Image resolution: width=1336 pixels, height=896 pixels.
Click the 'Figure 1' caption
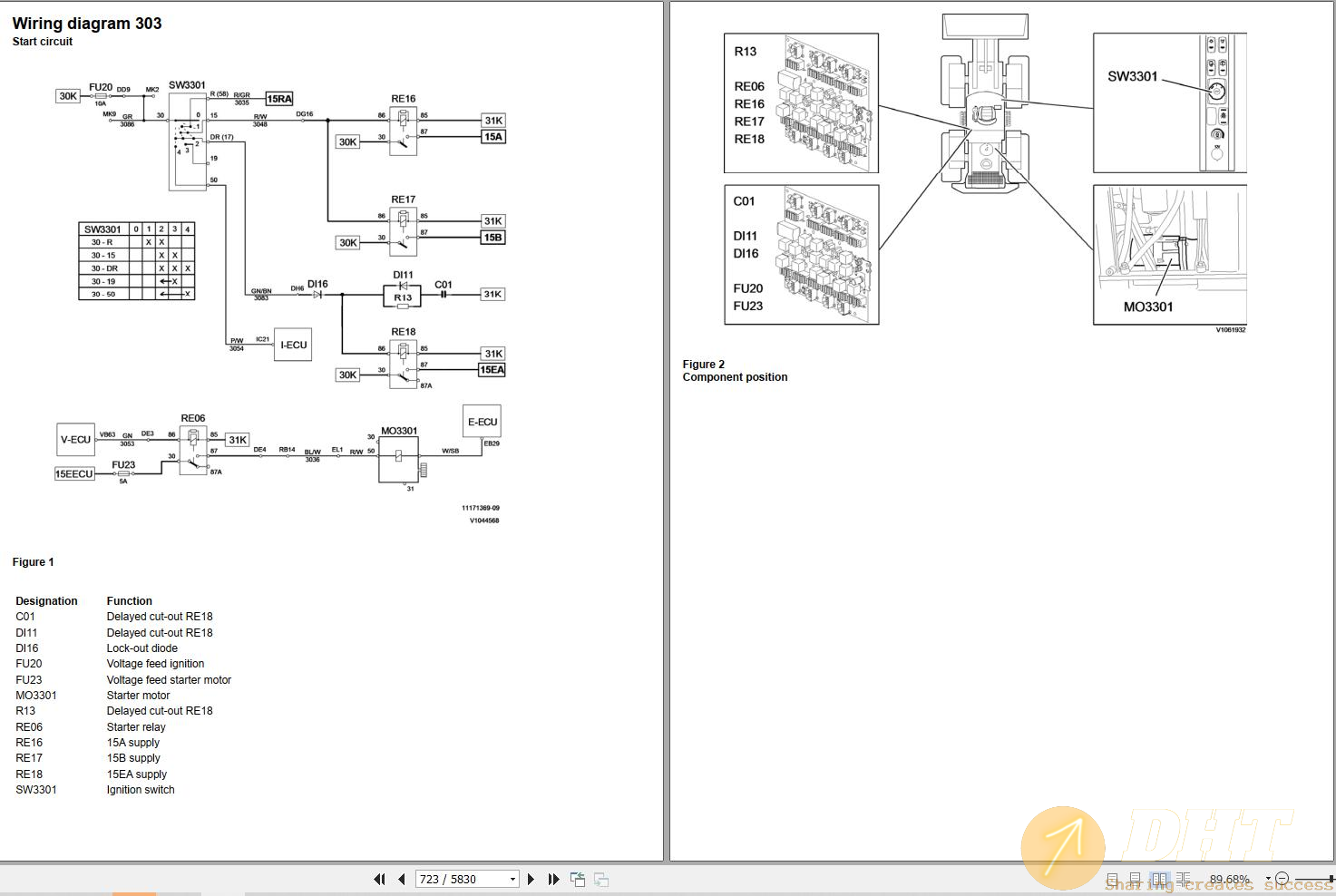tap(33, 562)
